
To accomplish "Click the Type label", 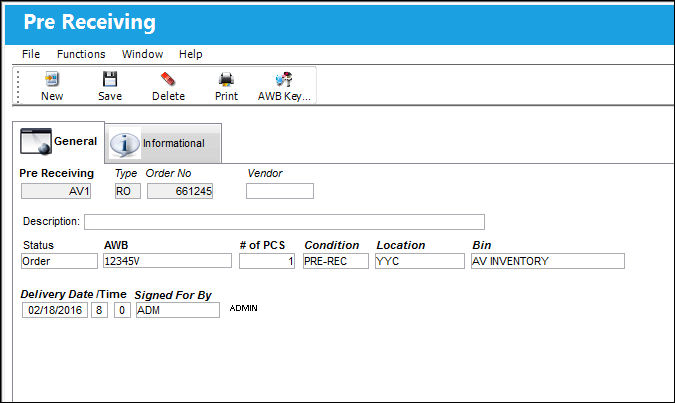I will (x=126, y=173).
